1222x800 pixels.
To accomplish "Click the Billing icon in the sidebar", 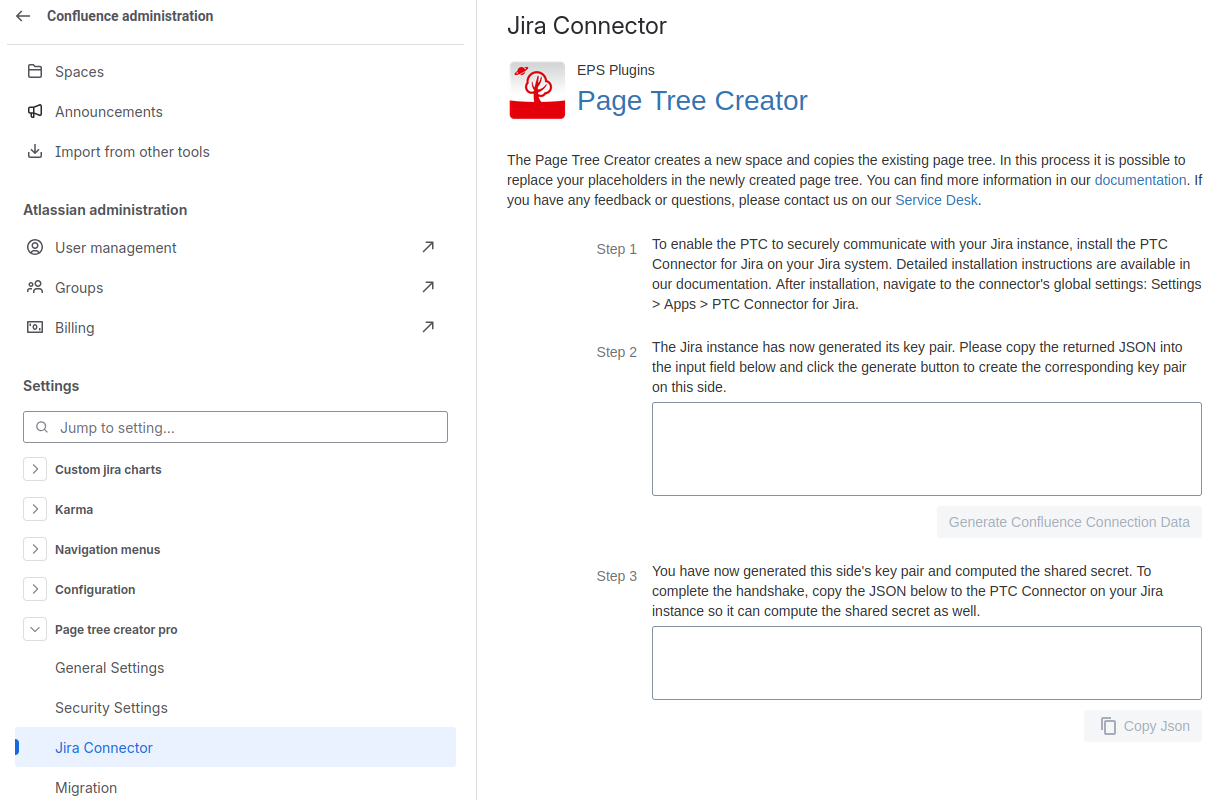I will point(35,328).
